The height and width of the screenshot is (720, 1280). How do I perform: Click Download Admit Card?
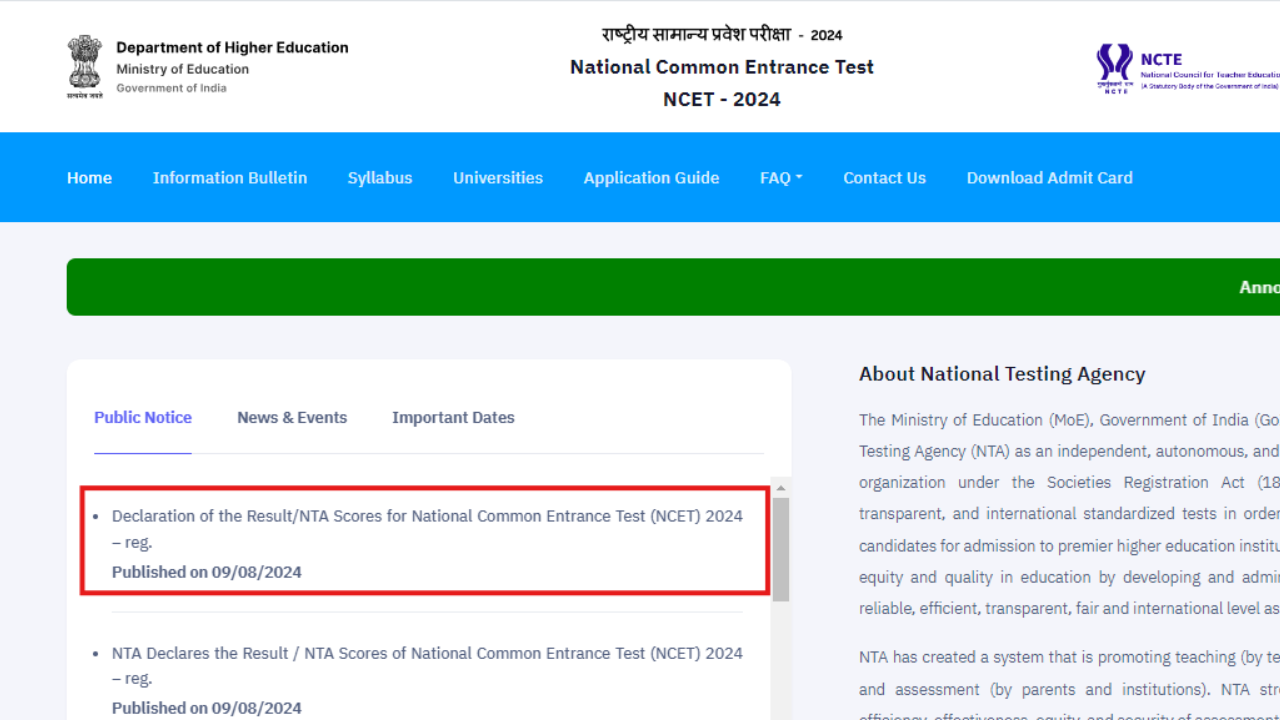pyautogui.click(x=1049, y=177)
